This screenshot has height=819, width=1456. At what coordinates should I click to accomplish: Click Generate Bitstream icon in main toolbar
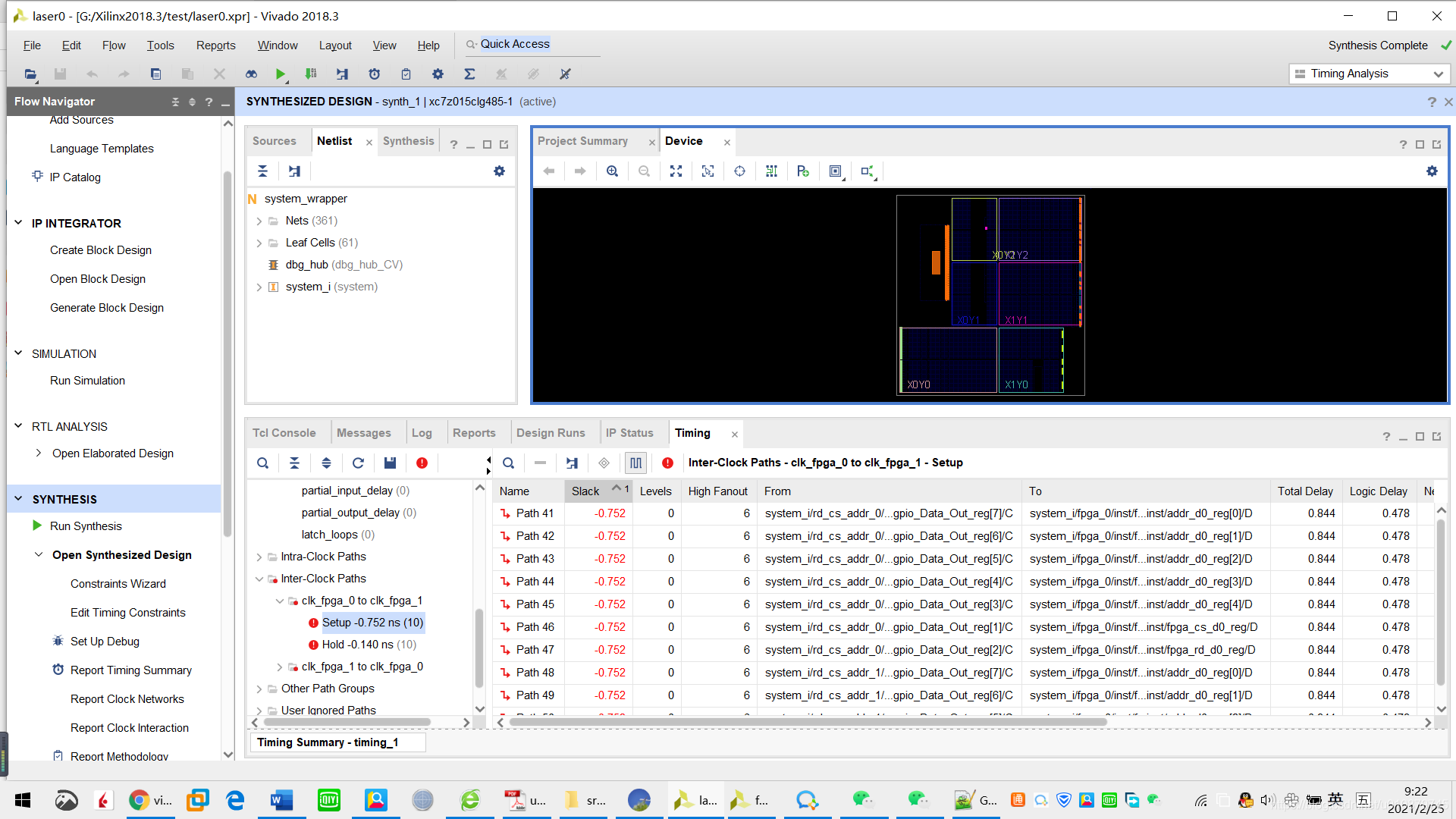tap(311, 74)
